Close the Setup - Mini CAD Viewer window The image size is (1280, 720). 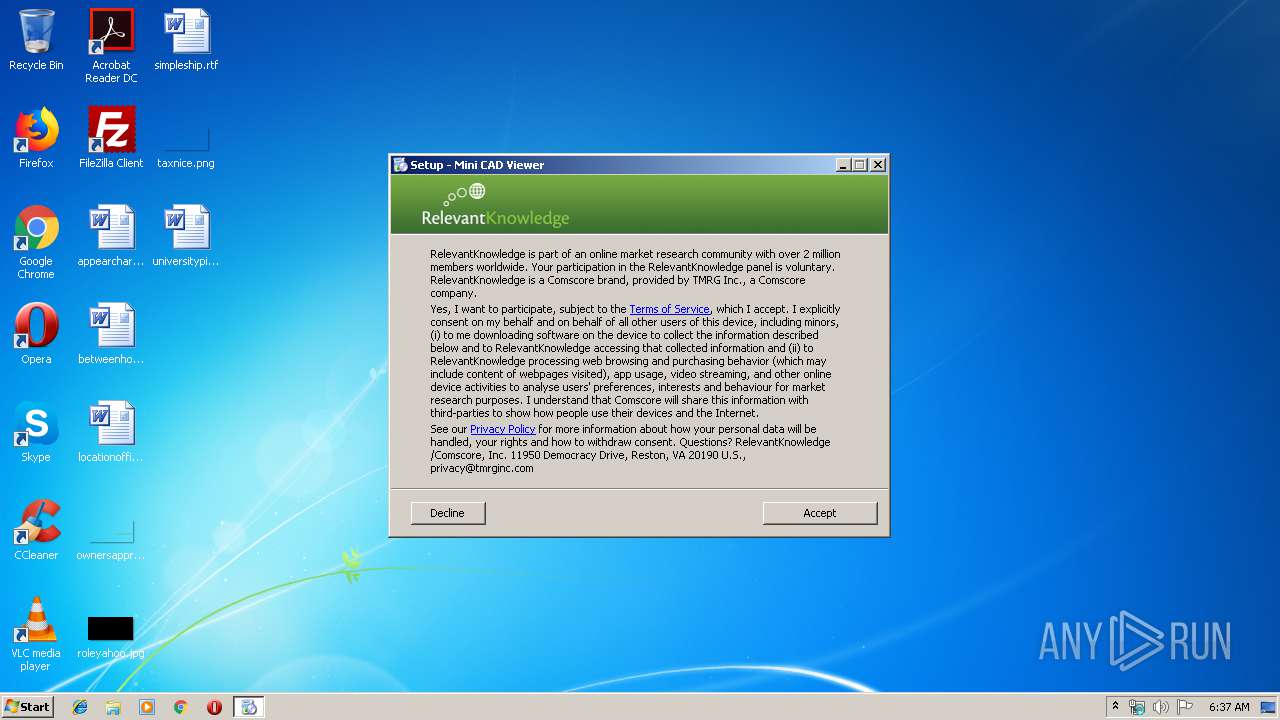(x=878, y=165)
